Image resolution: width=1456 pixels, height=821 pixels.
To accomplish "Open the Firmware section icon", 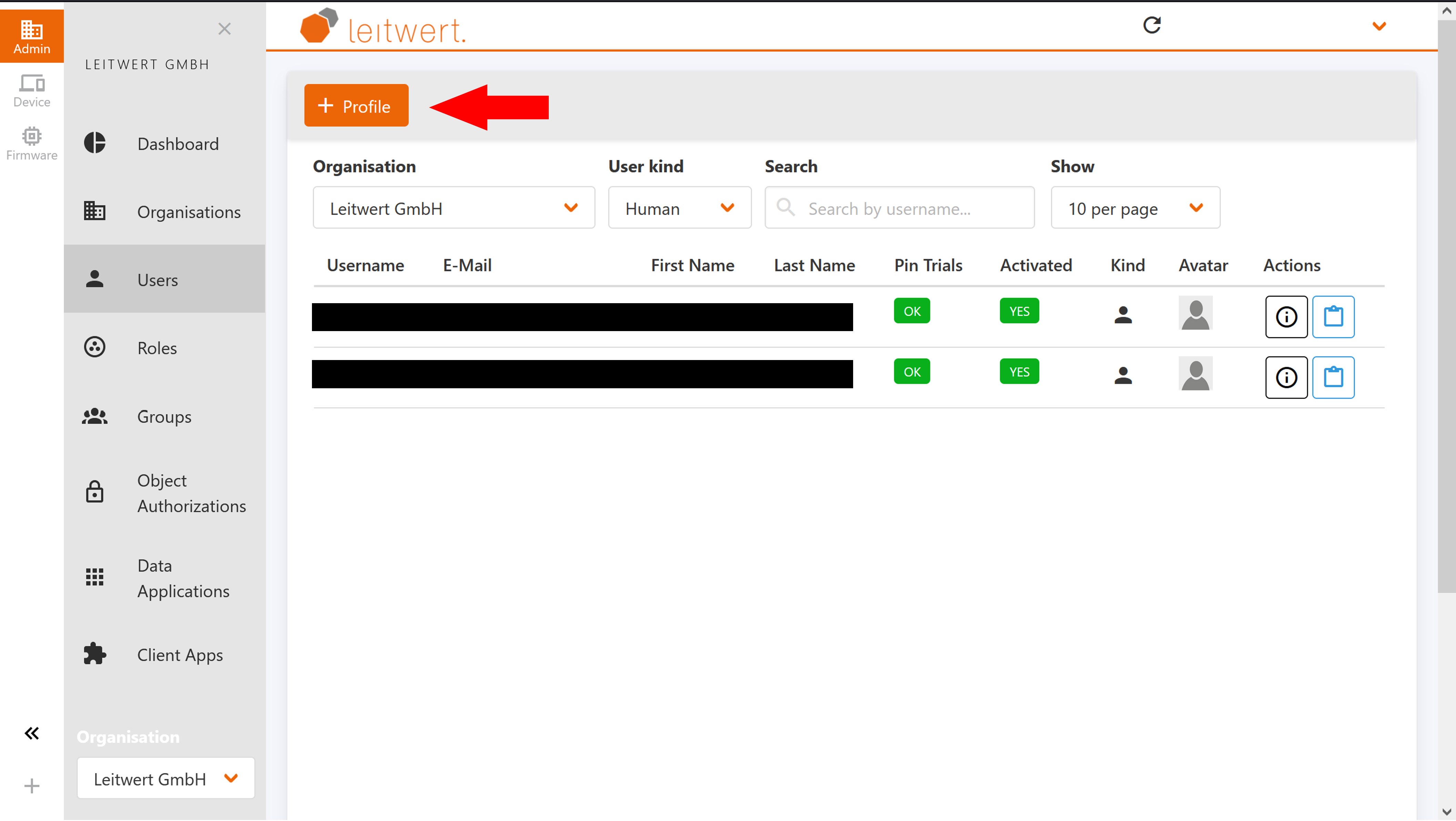I will (x=32, y=144).
